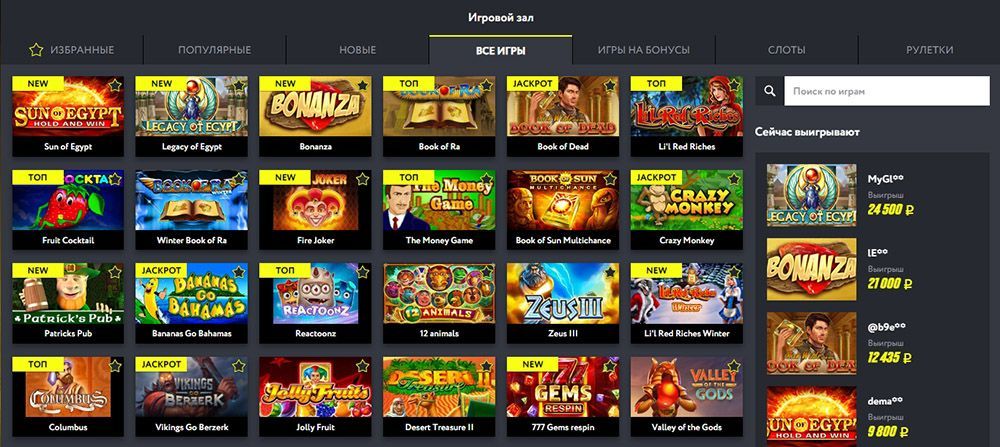Open the Слоты tab
Viewport: 1000px width, 447px height.
(x=786, y=50)
